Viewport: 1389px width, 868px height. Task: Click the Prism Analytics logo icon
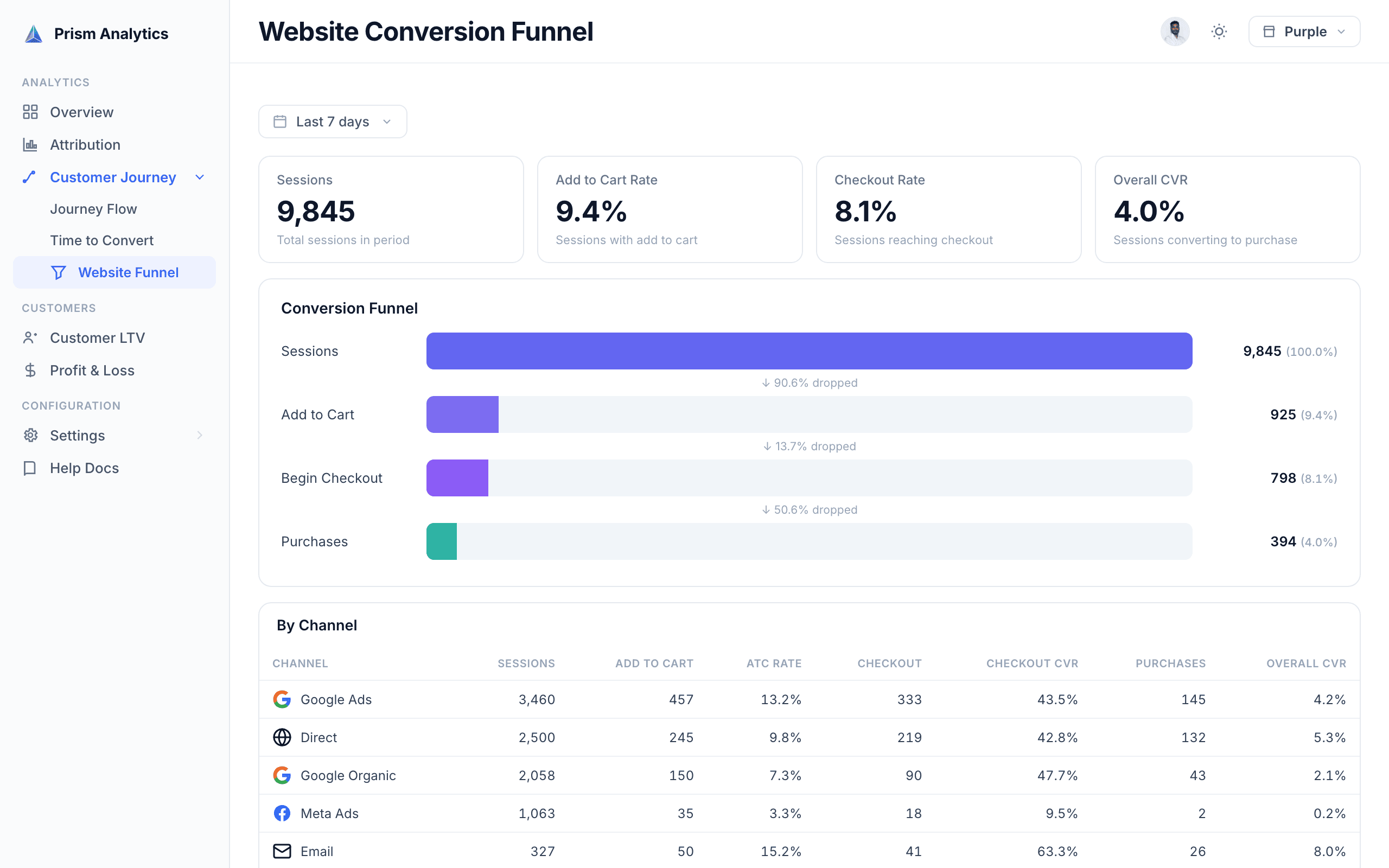click(x=34, y=34)
